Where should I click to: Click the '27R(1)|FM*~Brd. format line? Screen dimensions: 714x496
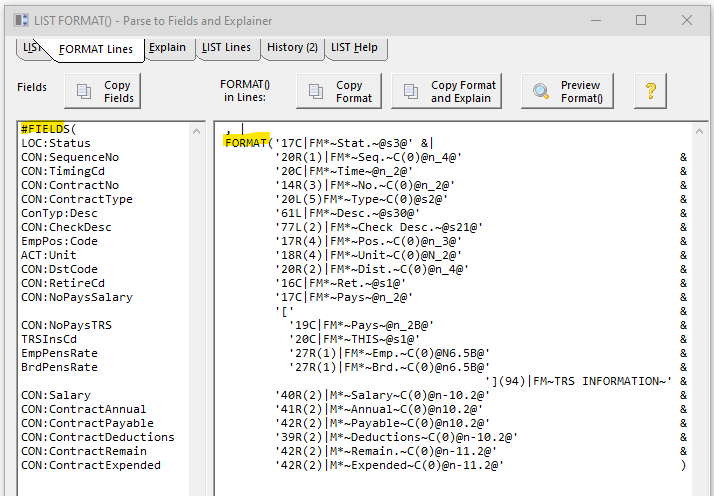pos(389,367)
